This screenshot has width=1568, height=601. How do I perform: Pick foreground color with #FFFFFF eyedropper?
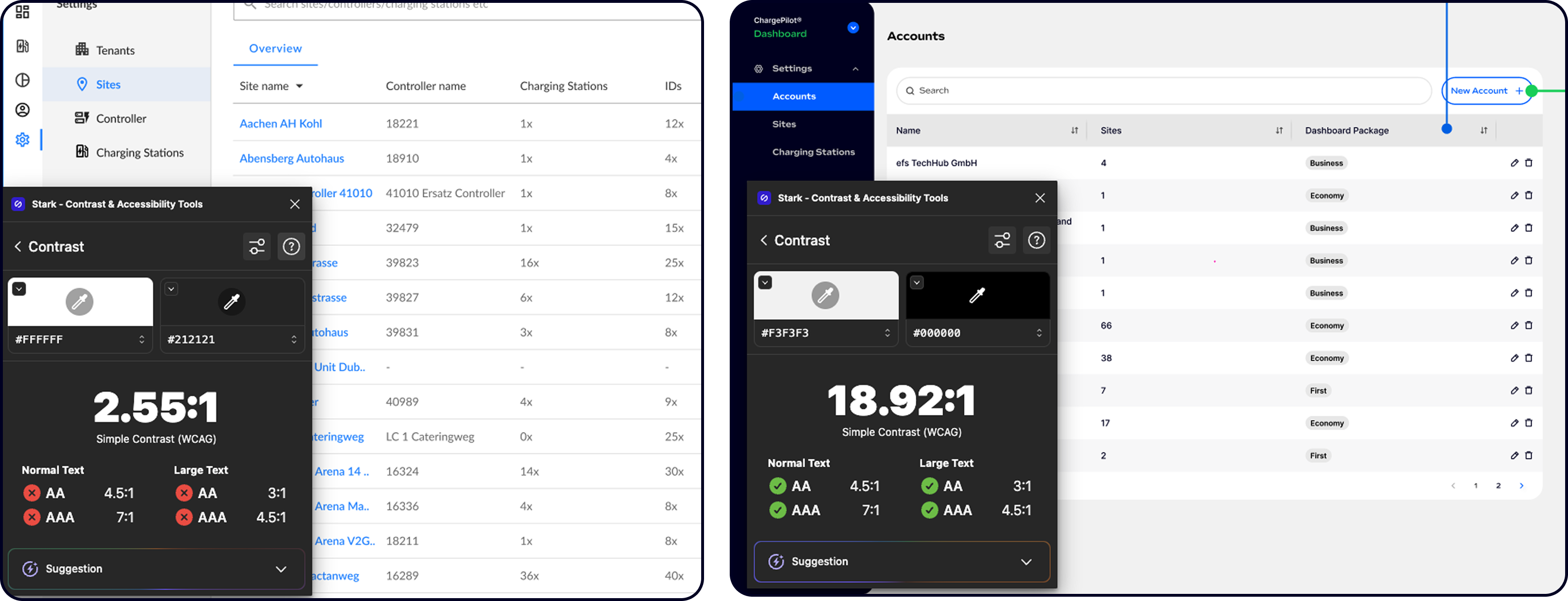pyautogui.click(x=80, y=301)
